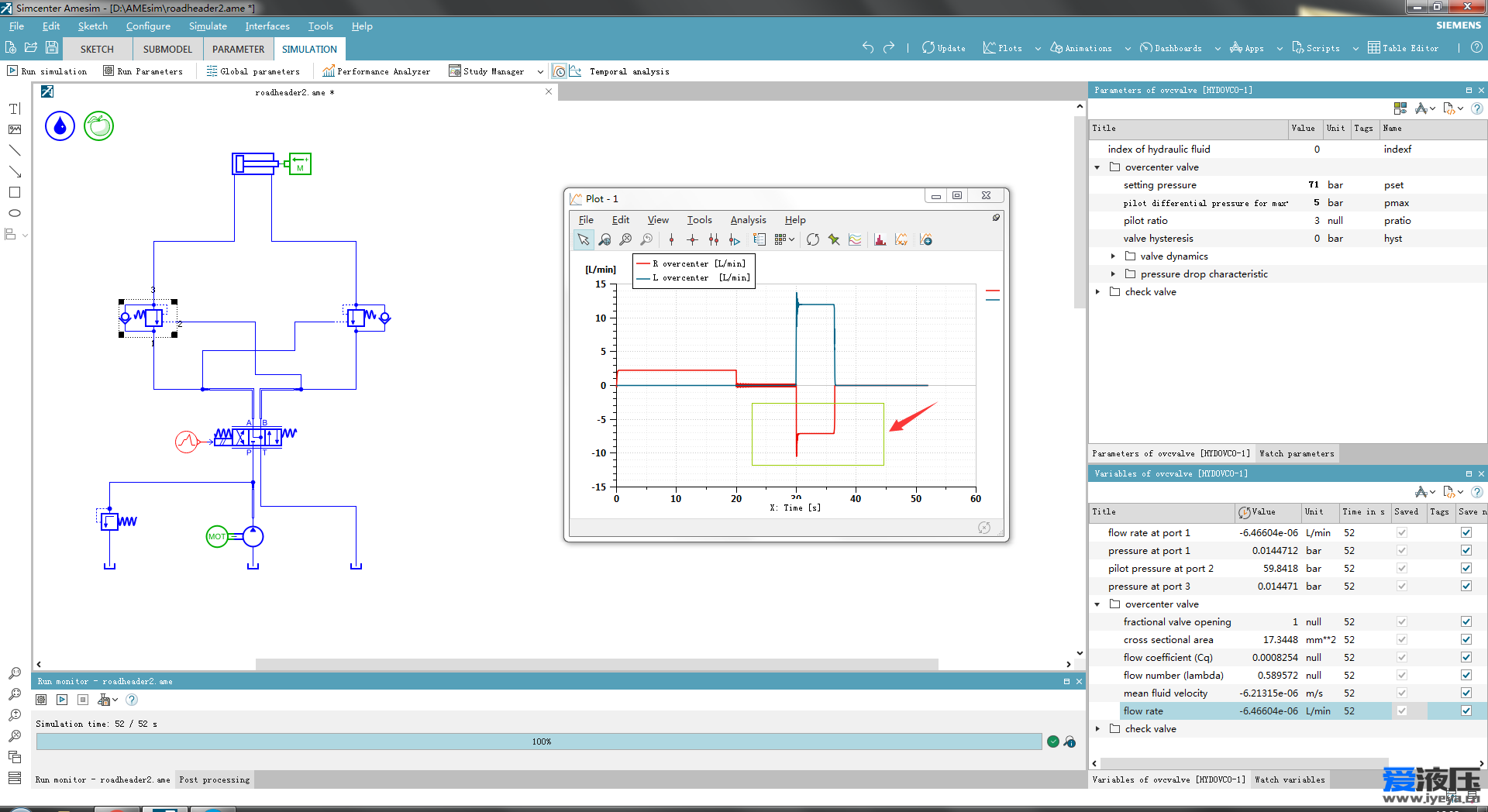Launch the Performance Analyzer
The width and height of the screenshot is (1488, 812).
pos(377,71)
